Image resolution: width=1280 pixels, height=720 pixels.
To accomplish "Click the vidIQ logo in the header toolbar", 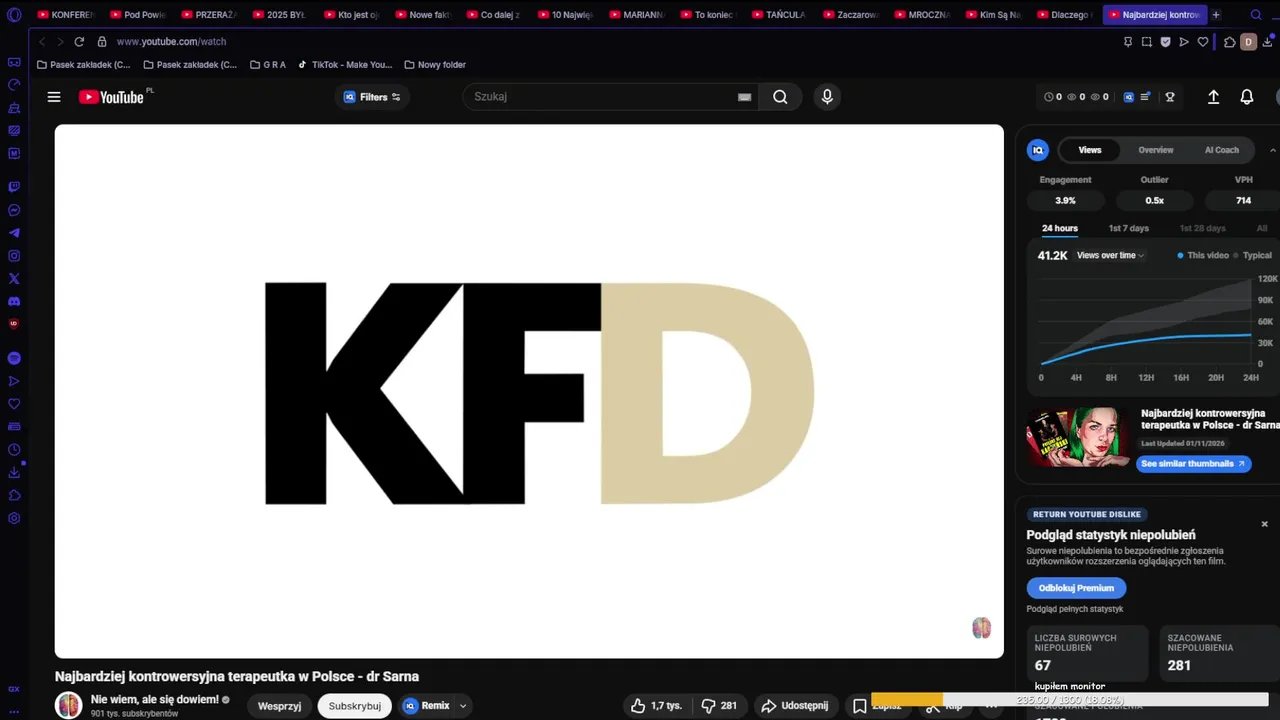I will [x=1129, y=97].
